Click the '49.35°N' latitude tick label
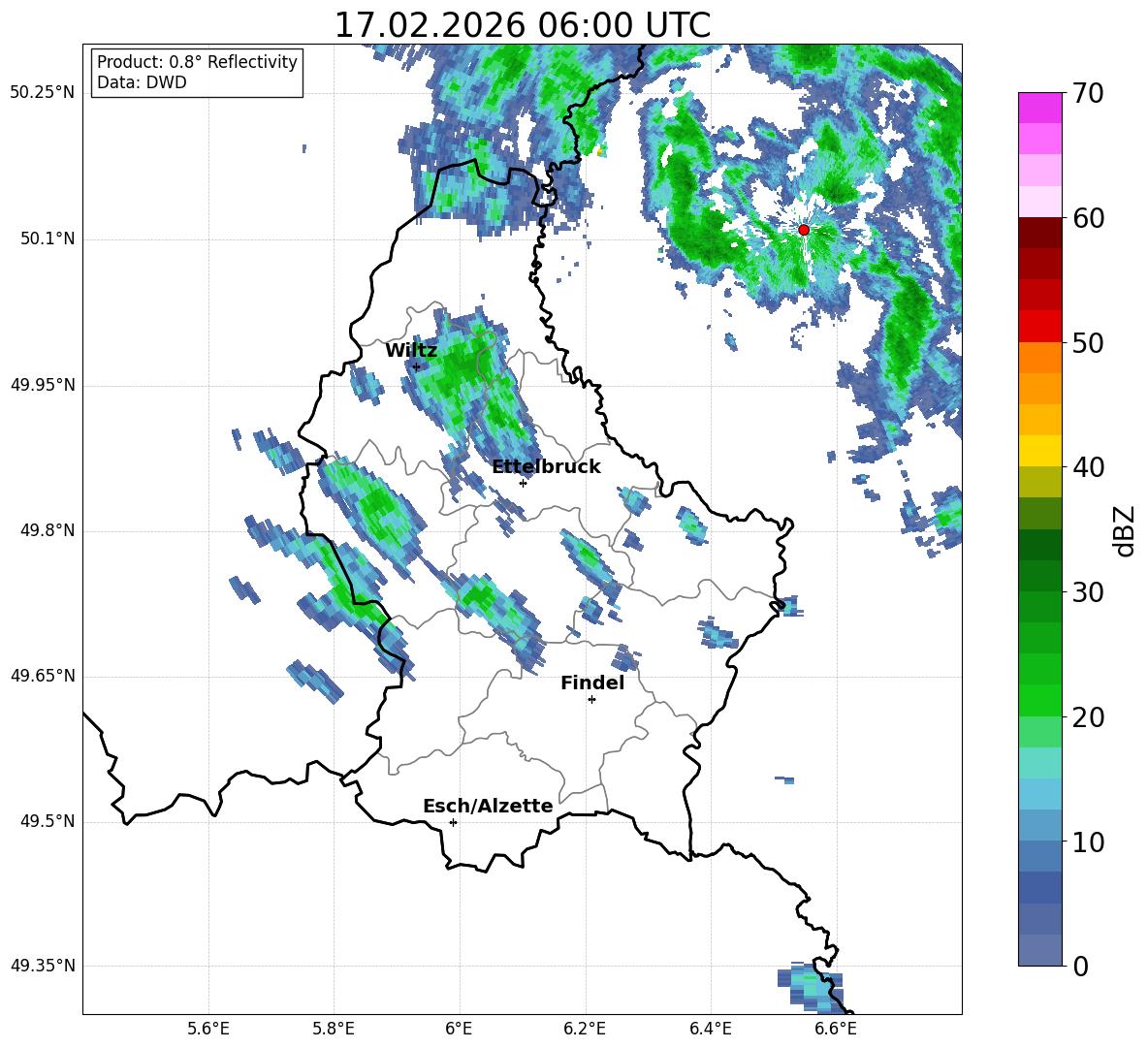The width and height of the screenshot is (1148, 1048). click(43, 966)
